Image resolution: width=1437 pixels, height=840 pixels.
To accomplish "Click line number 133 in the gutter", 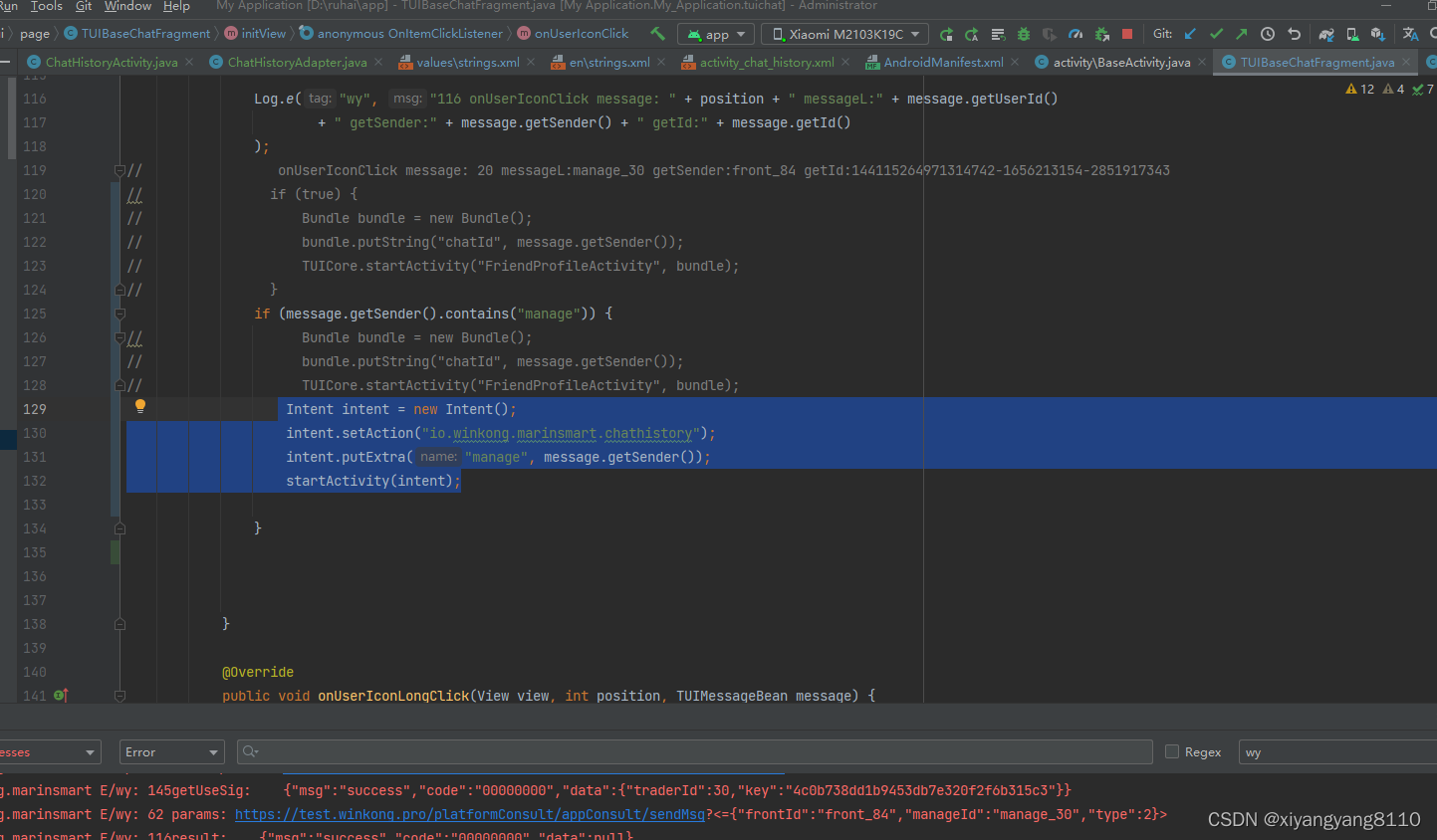I will (x=35, y=505).
